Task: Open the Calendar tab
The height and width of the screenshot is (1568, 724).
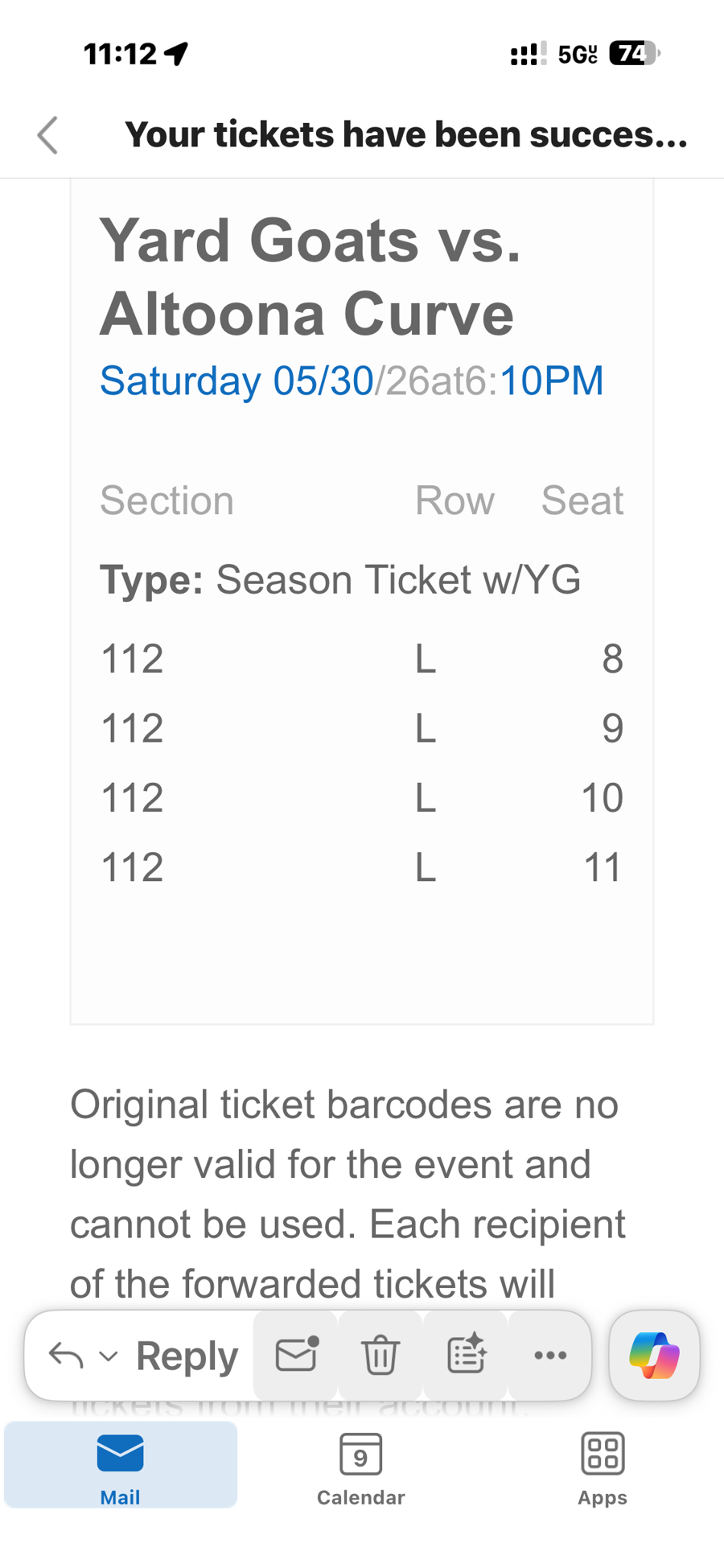Action: pyautogui.click(x=360, y=1465)
